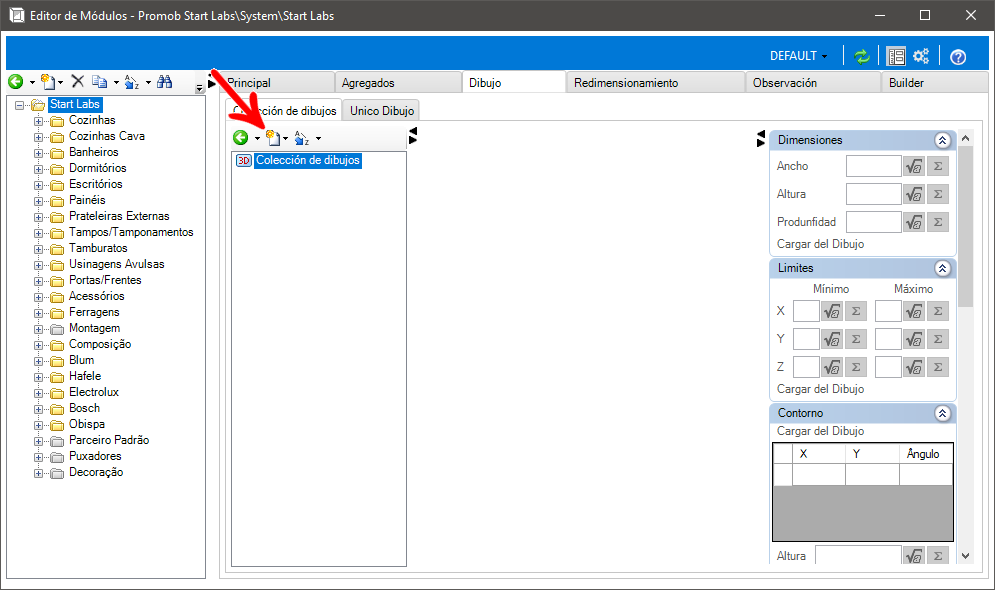Click the Produnfidad input field
Viewport: 1000px width, 598px height.
[874, 222]
